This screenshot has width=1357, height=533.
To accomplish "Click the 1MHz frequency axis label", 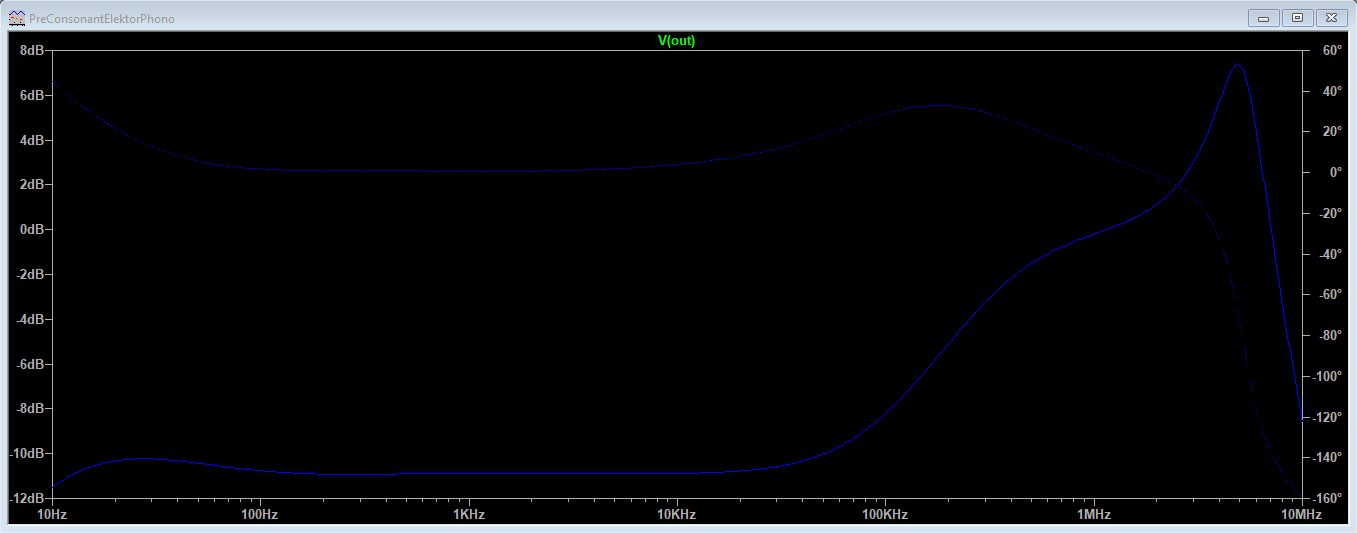I will 1094,515.
